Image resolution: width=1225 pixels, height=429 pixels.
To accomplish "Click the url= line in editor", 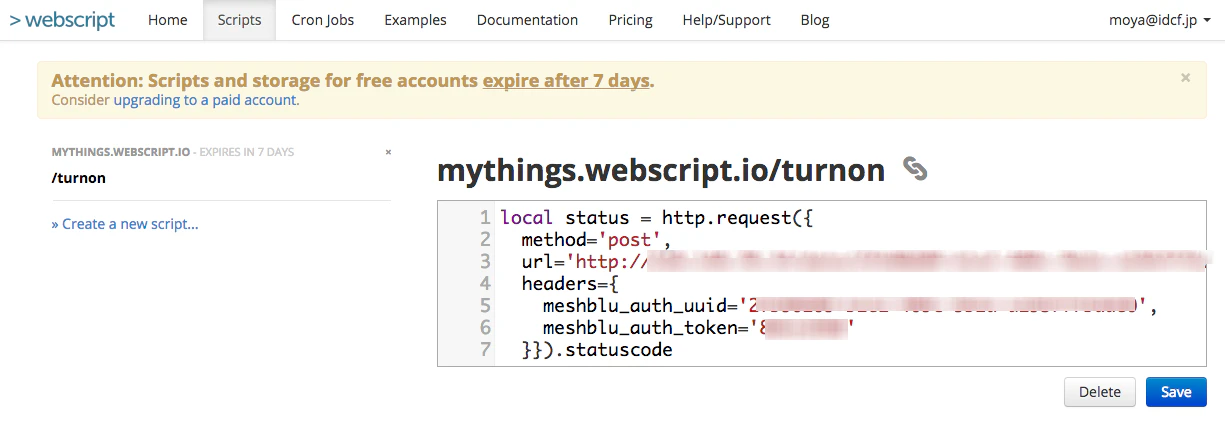I will click(850, 262).
